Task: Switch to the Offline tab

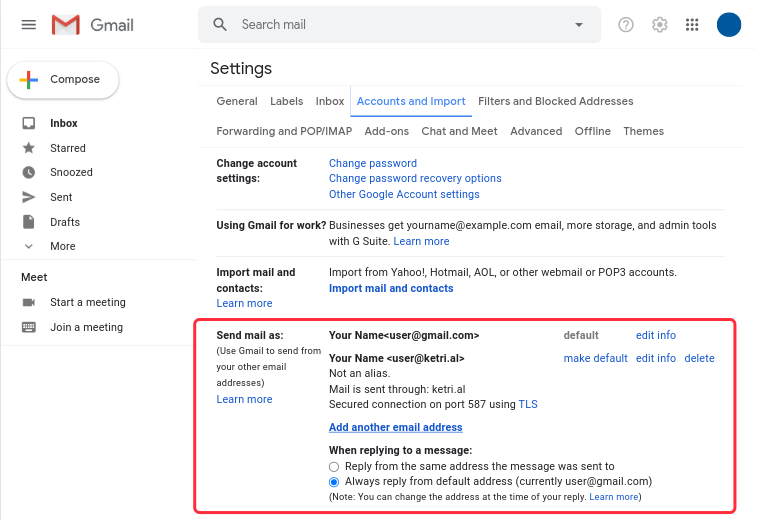Action: coord(592,131)
